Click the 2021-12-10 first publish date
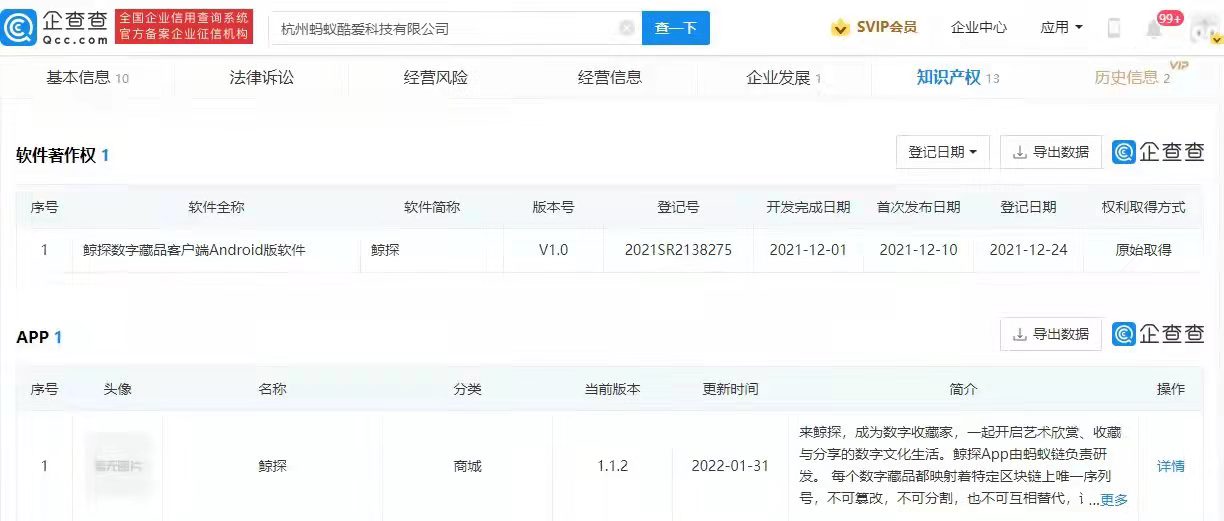This screenshot has width=1224, height=521. (918, 250)
